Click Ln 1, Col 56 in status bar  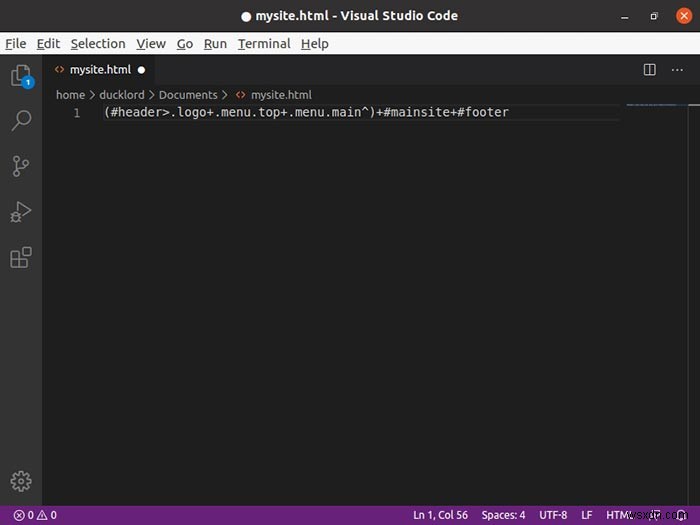440,515
